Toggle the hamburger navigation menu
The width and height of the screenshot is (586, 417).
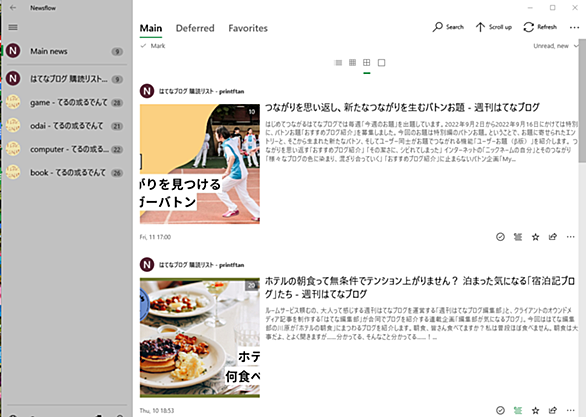click(13, 27)
